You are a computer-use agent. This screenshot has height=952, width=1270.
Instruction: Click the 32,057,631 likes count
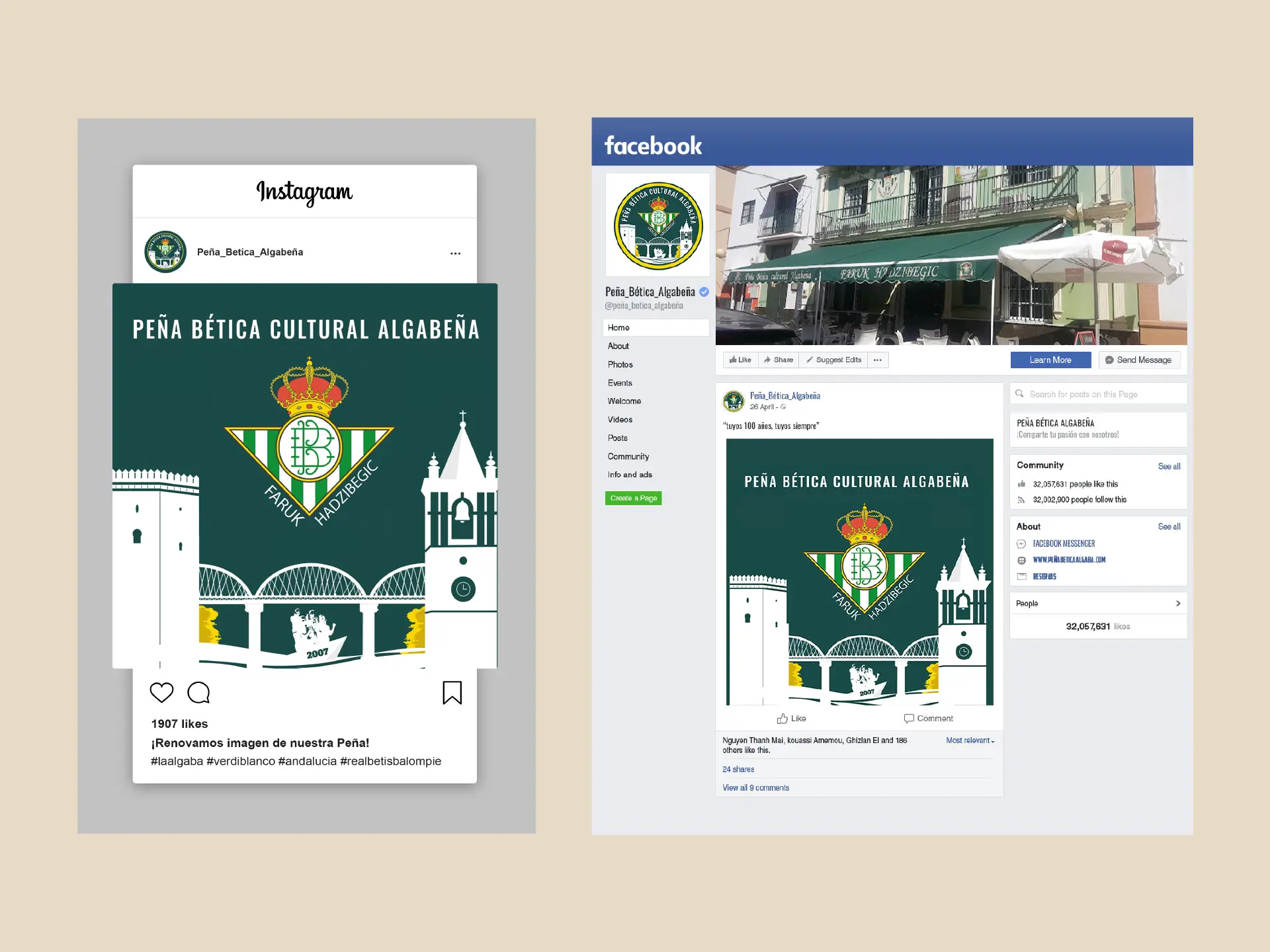tap(1097, 627)
